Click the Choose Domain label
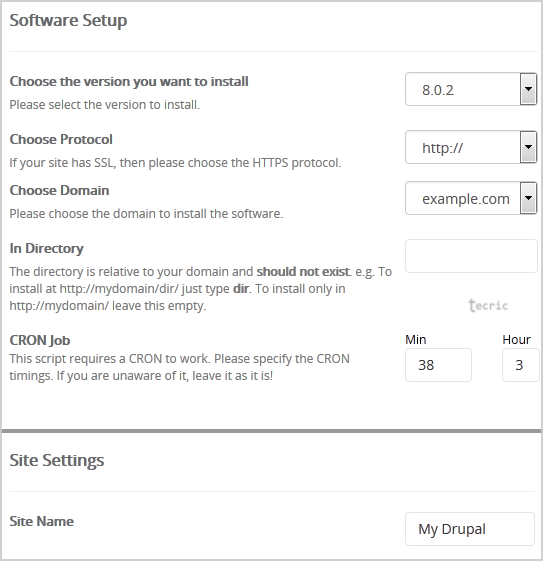This screenshot has height=561, width=543. (x=59, y=190)
